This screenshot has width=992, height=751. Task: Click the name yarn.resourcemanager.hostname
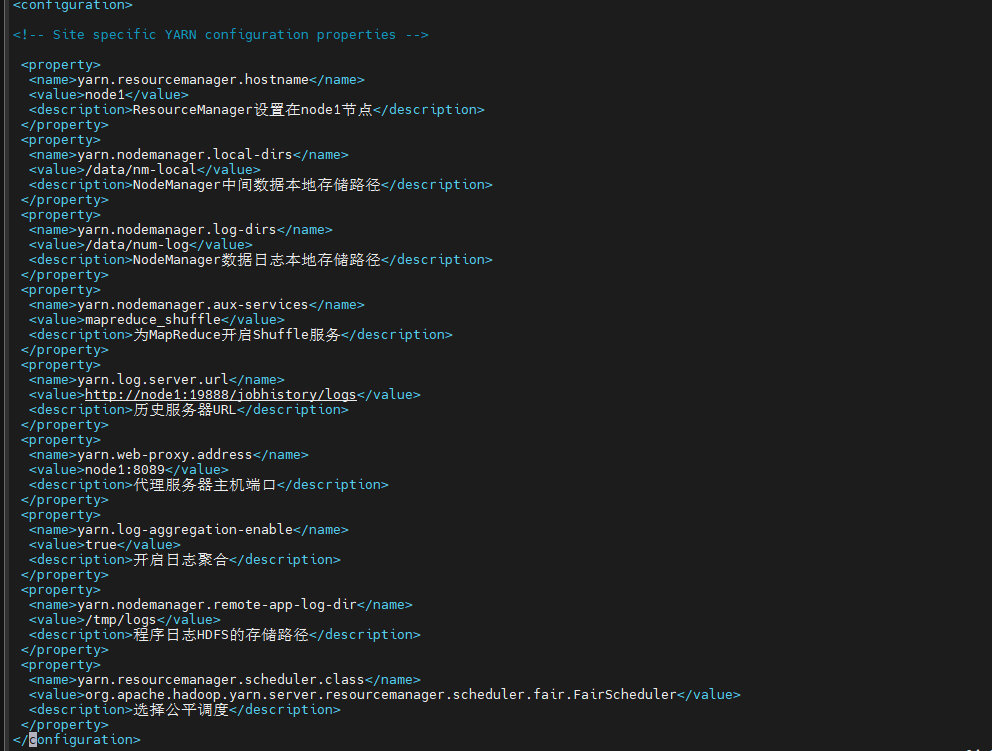tap(193, 80)
